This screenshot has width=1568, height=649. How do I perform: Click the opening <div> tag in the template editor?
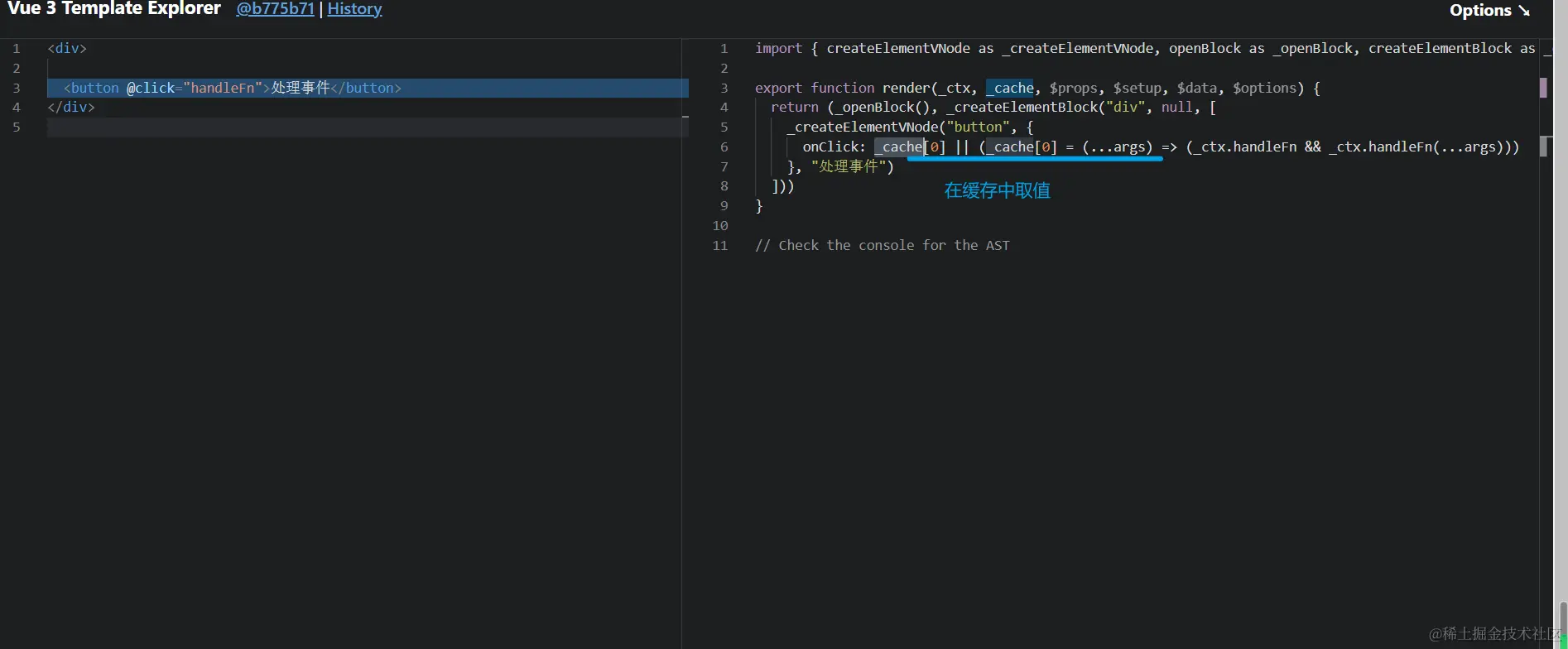point(67,48)
